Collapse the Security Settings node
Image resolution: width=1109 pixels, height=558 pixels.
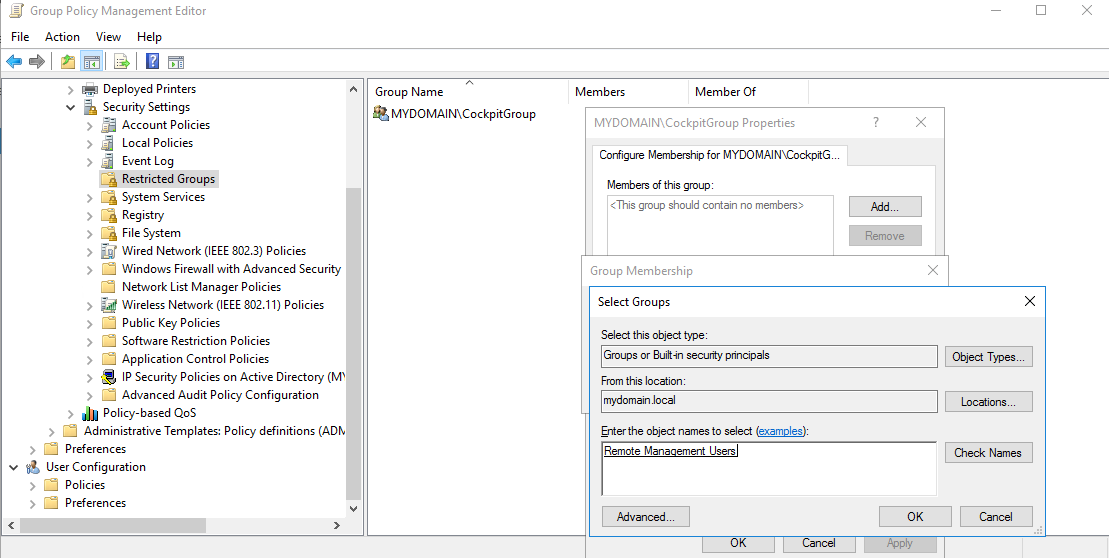click(x=70, y=107)
